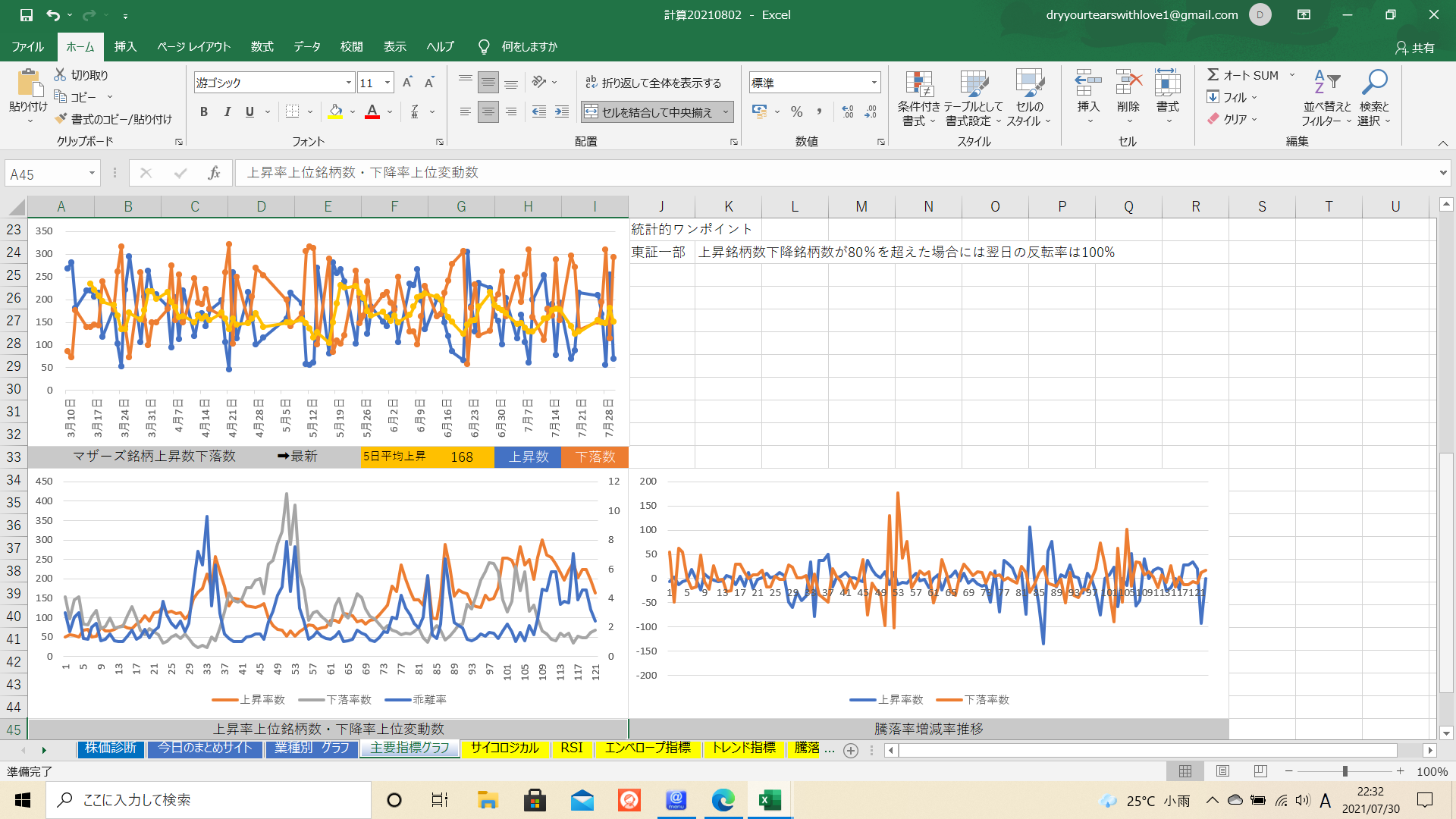Toggle italic formatting button
The image size is (1456, 819).
coord(227,112)
